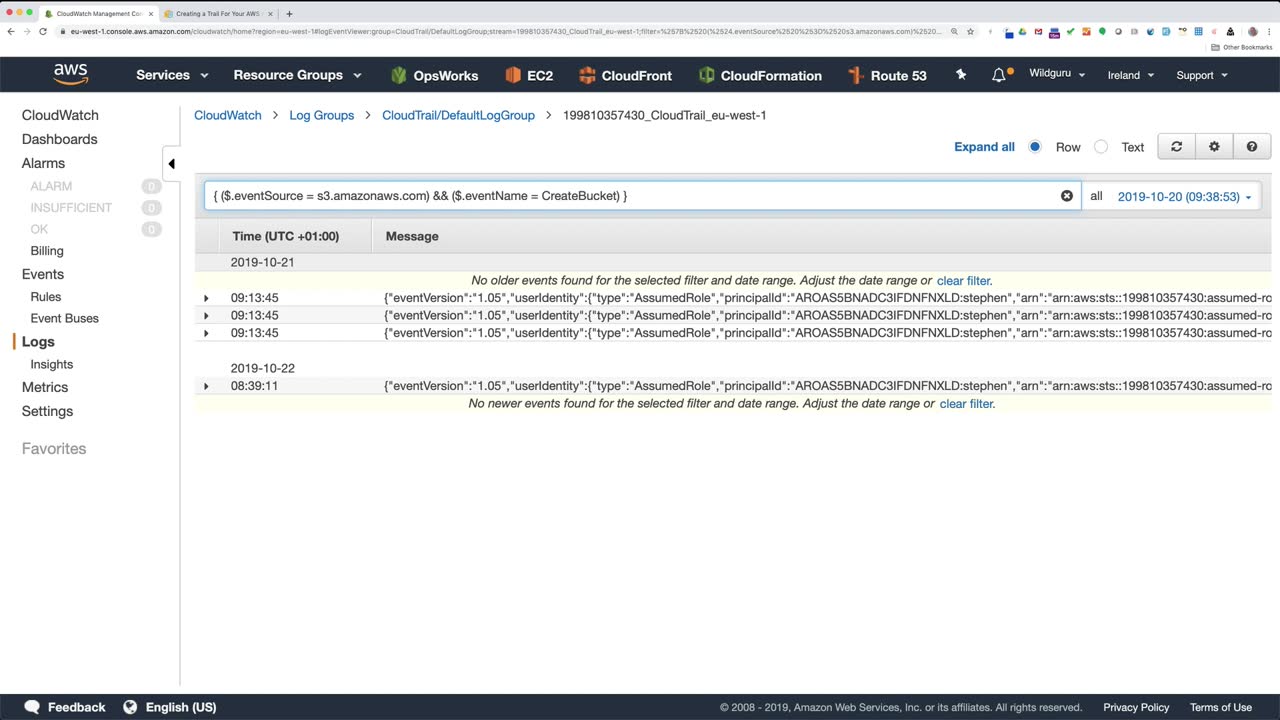Open a new browser tab
The image size is (1280, 720).
[x=290, y=14]
